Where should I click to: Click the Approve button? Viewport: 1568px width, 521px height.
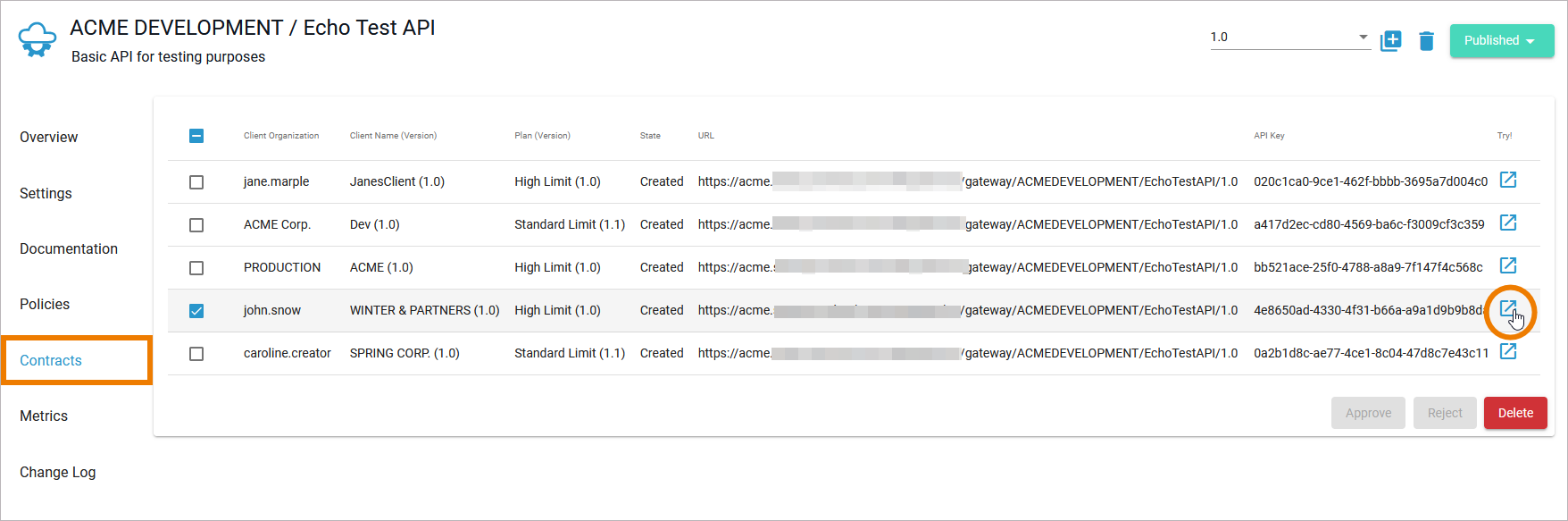pos(1368,413)
